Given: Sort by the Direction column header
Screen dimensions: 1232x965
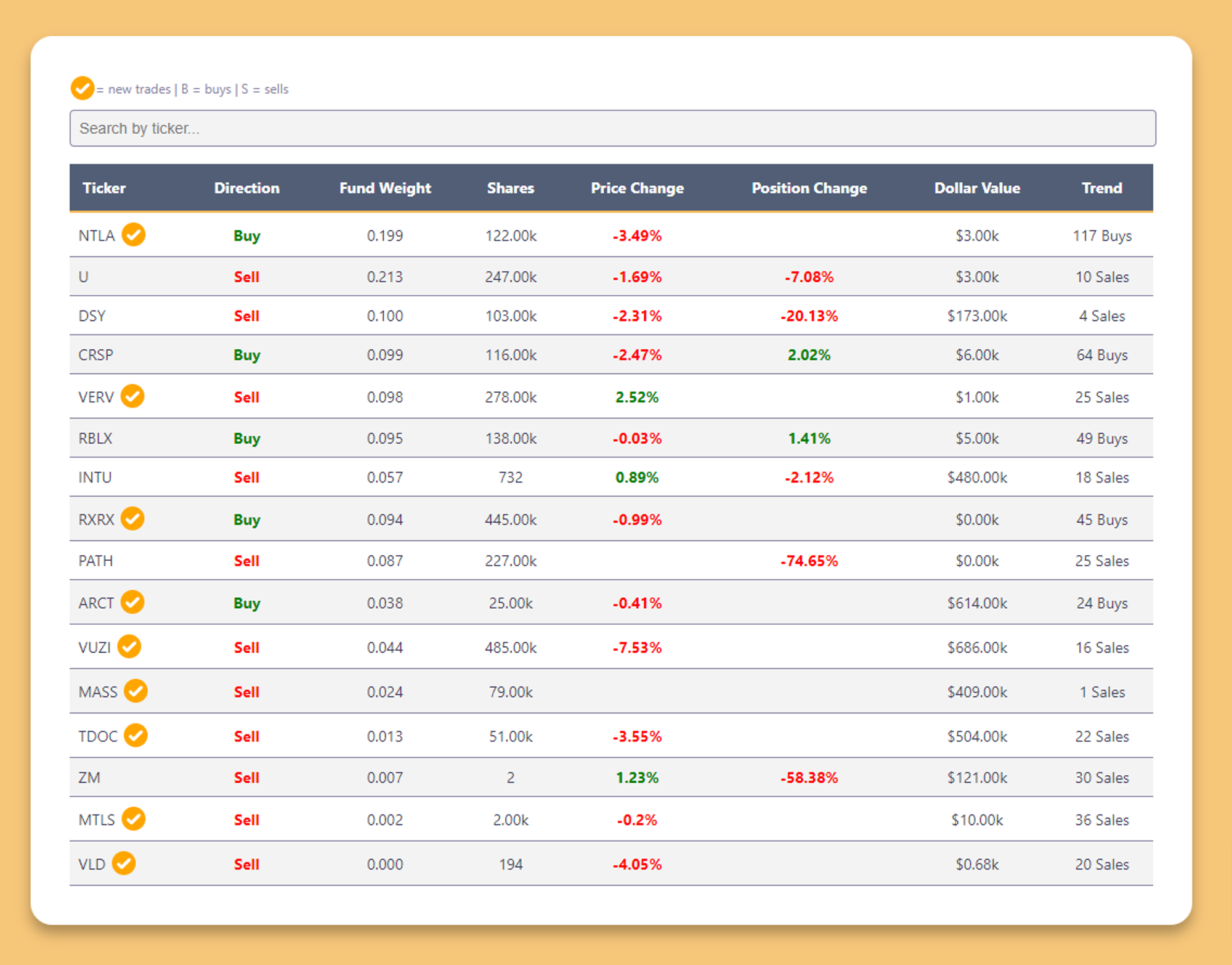Looking at the screenshot, I should (246, 188).
